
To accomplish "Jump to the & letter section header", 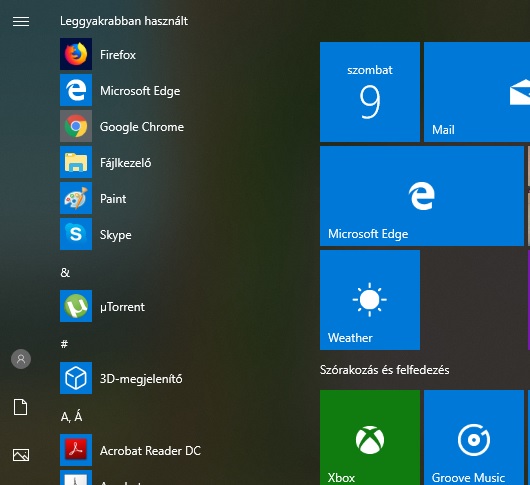I will [x=65, y=273].
